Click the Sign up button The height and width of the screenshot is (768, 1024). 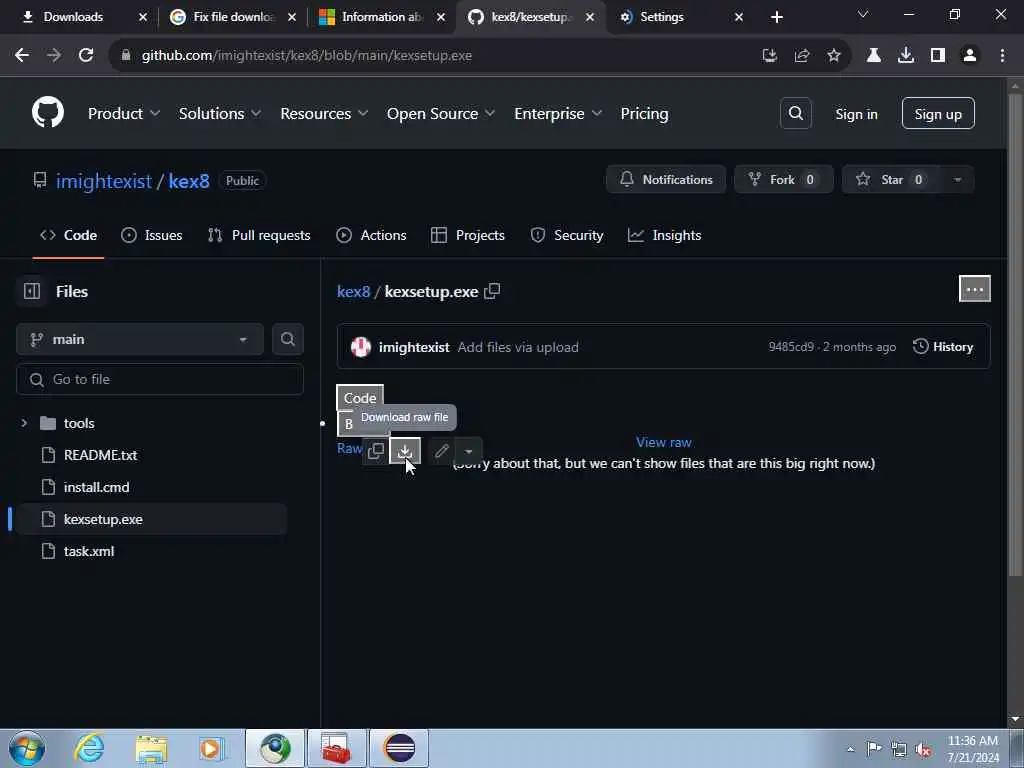click(938, 114)
